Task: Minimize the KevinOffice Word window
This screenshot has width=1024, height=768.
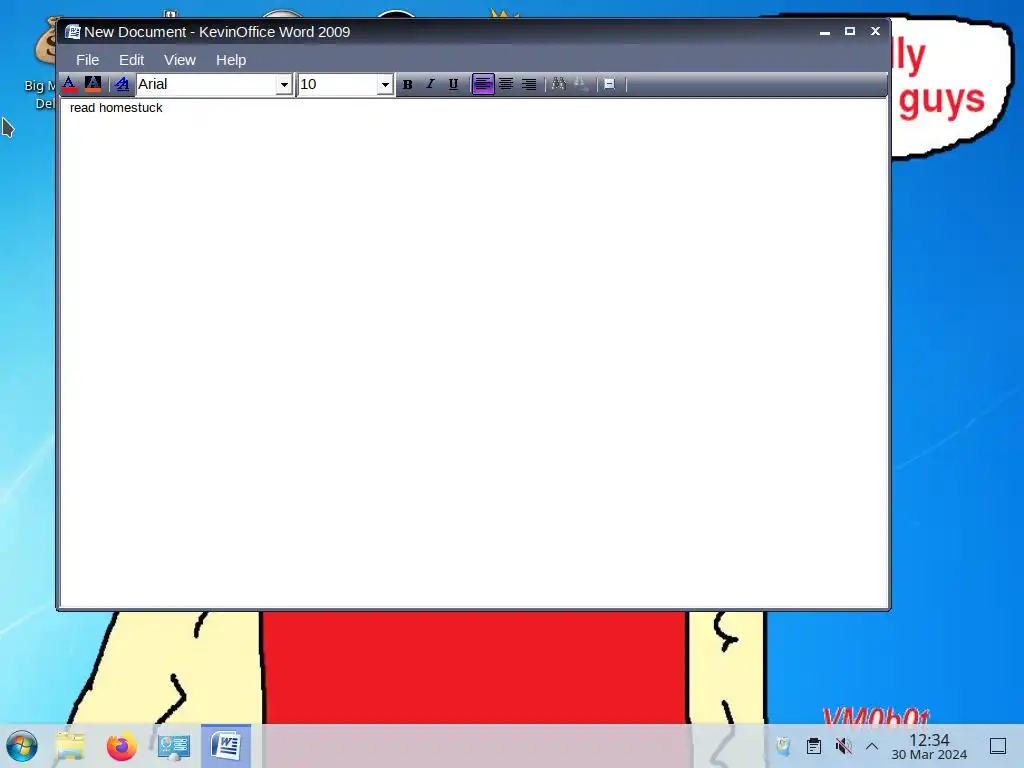Action: 825,31
